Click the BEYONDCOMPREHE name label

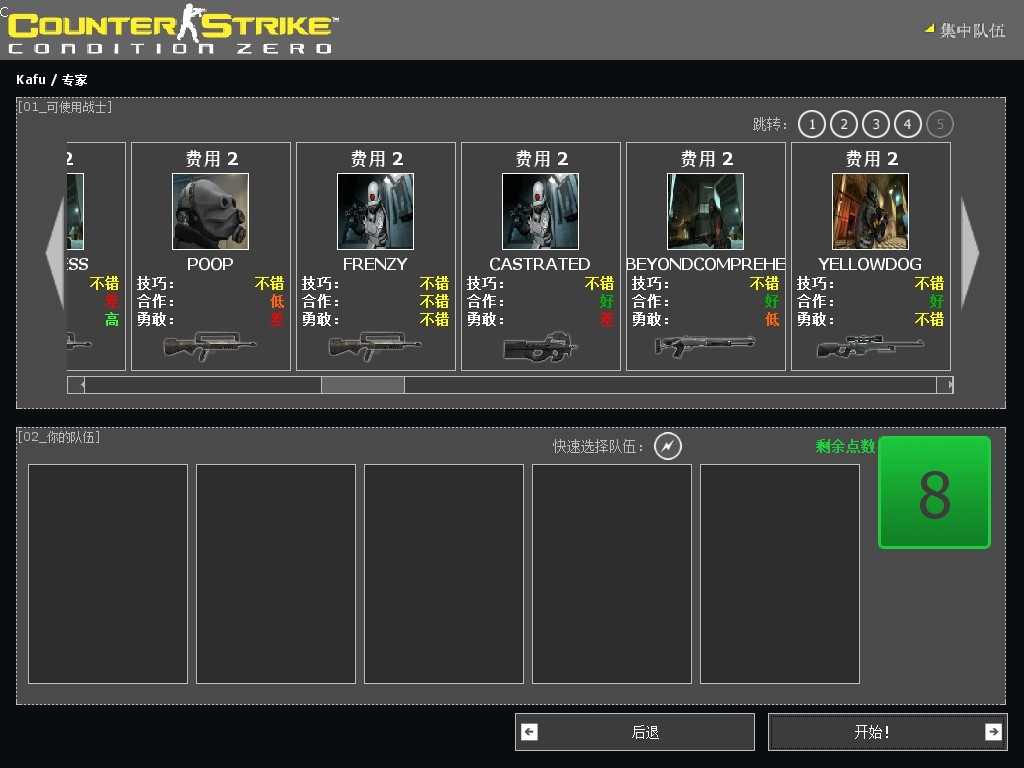(x=705, y=264)
